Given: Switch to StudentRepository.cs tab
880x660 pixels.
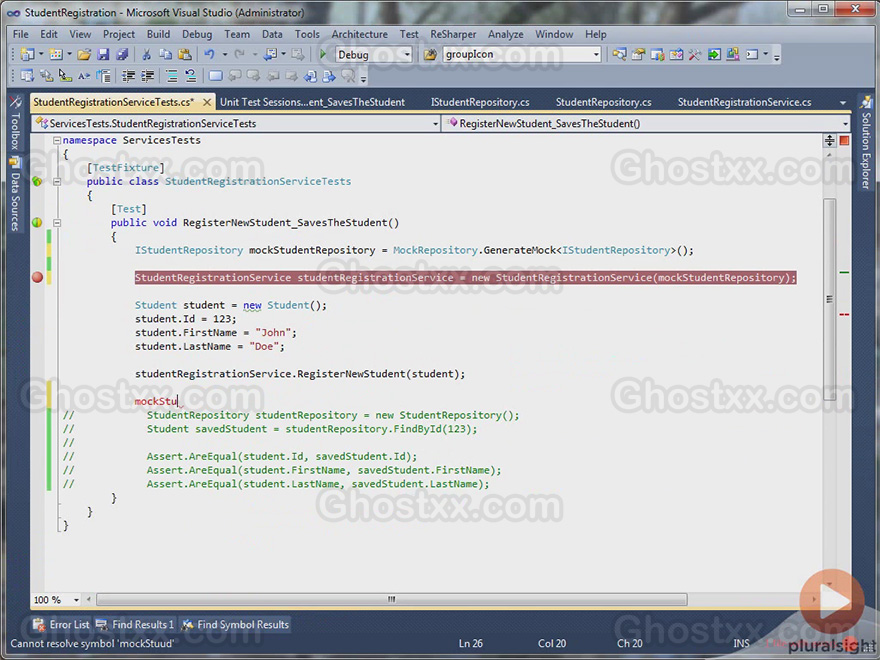Looking at the screenshot, I should (603, 102).
